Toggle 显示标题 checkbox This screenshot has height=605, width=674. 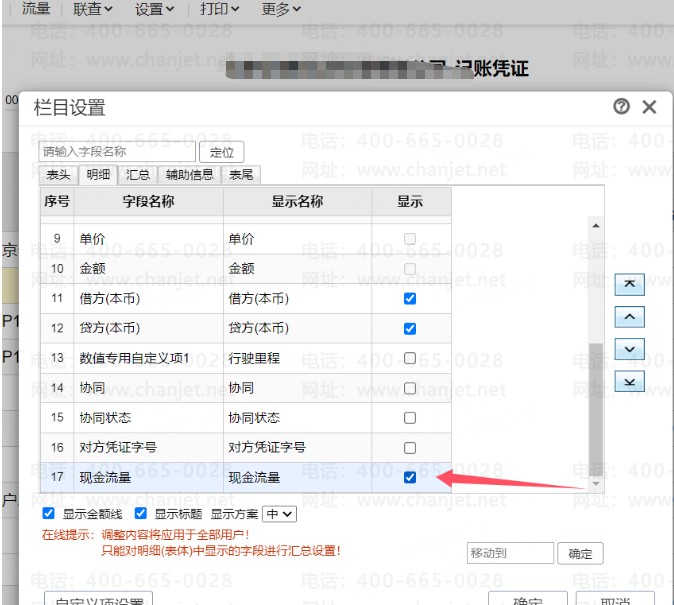pos(141,513)
